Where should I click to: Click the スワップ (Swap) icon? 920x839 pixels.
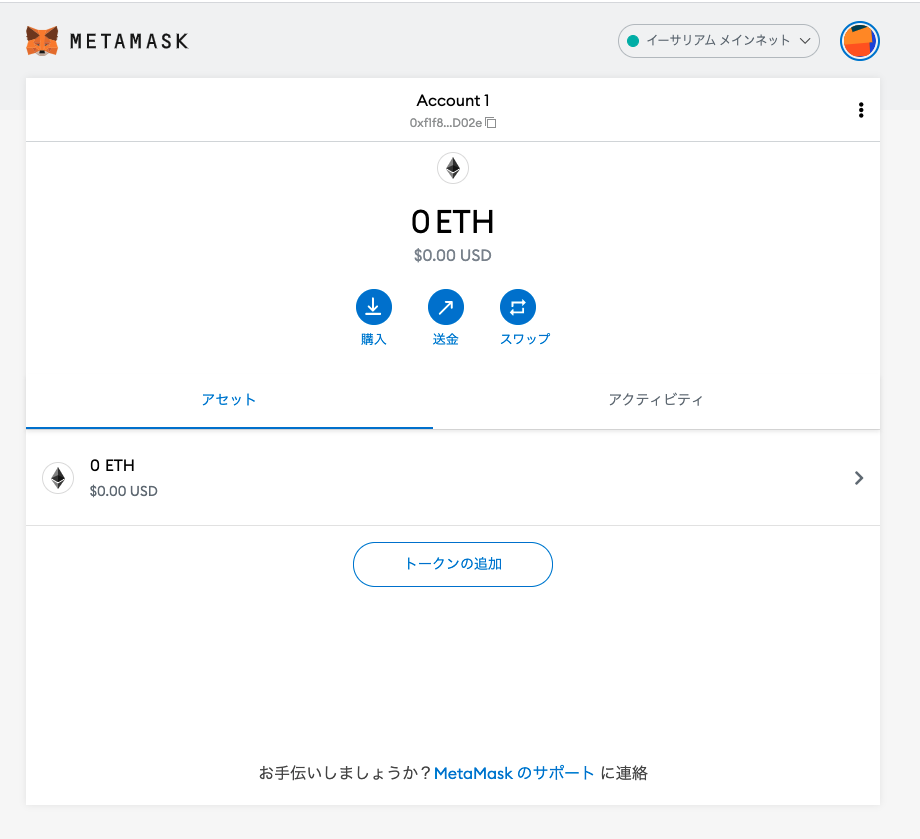517,307
